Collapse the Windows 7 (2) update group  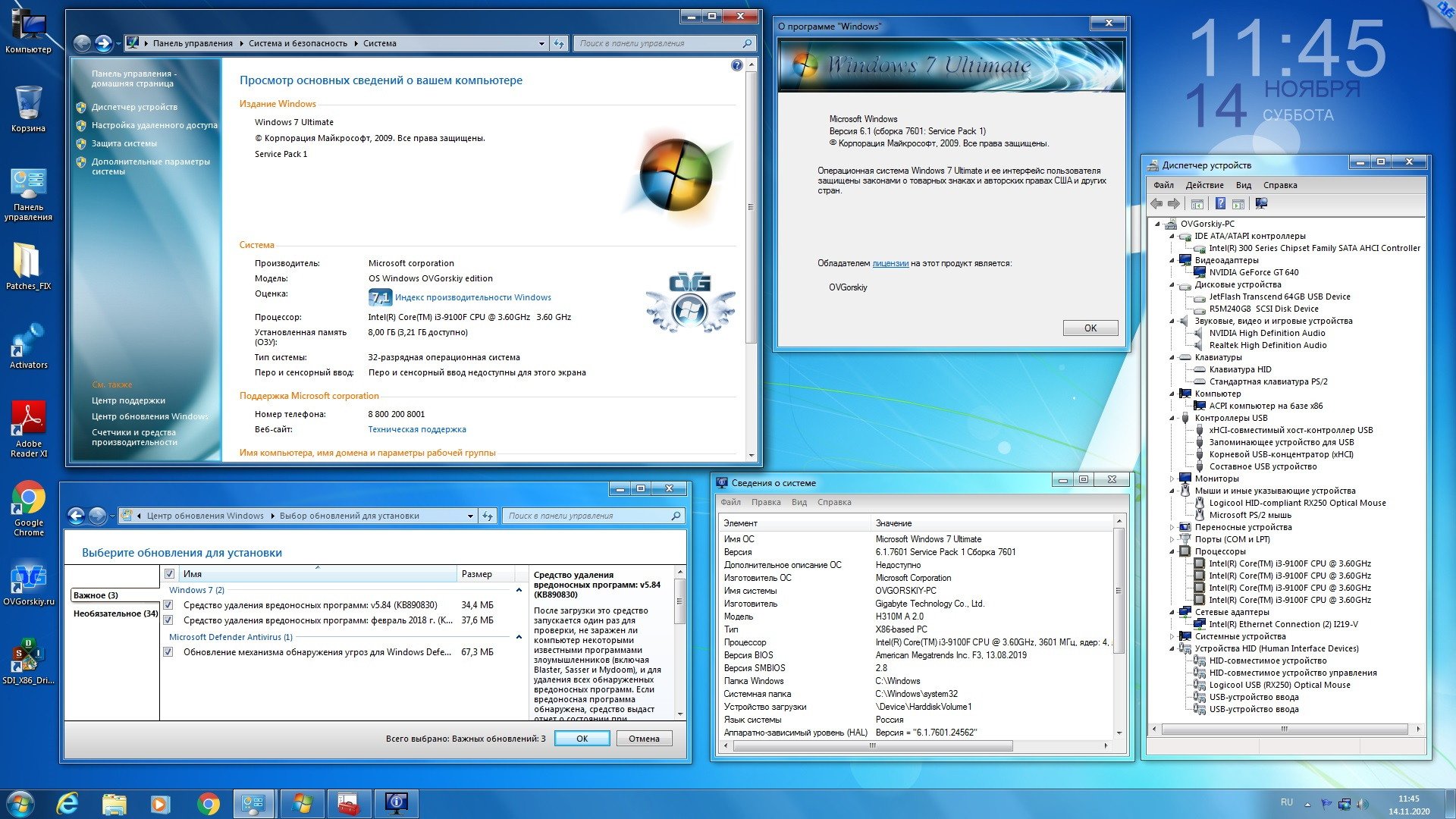click(519, 590)
